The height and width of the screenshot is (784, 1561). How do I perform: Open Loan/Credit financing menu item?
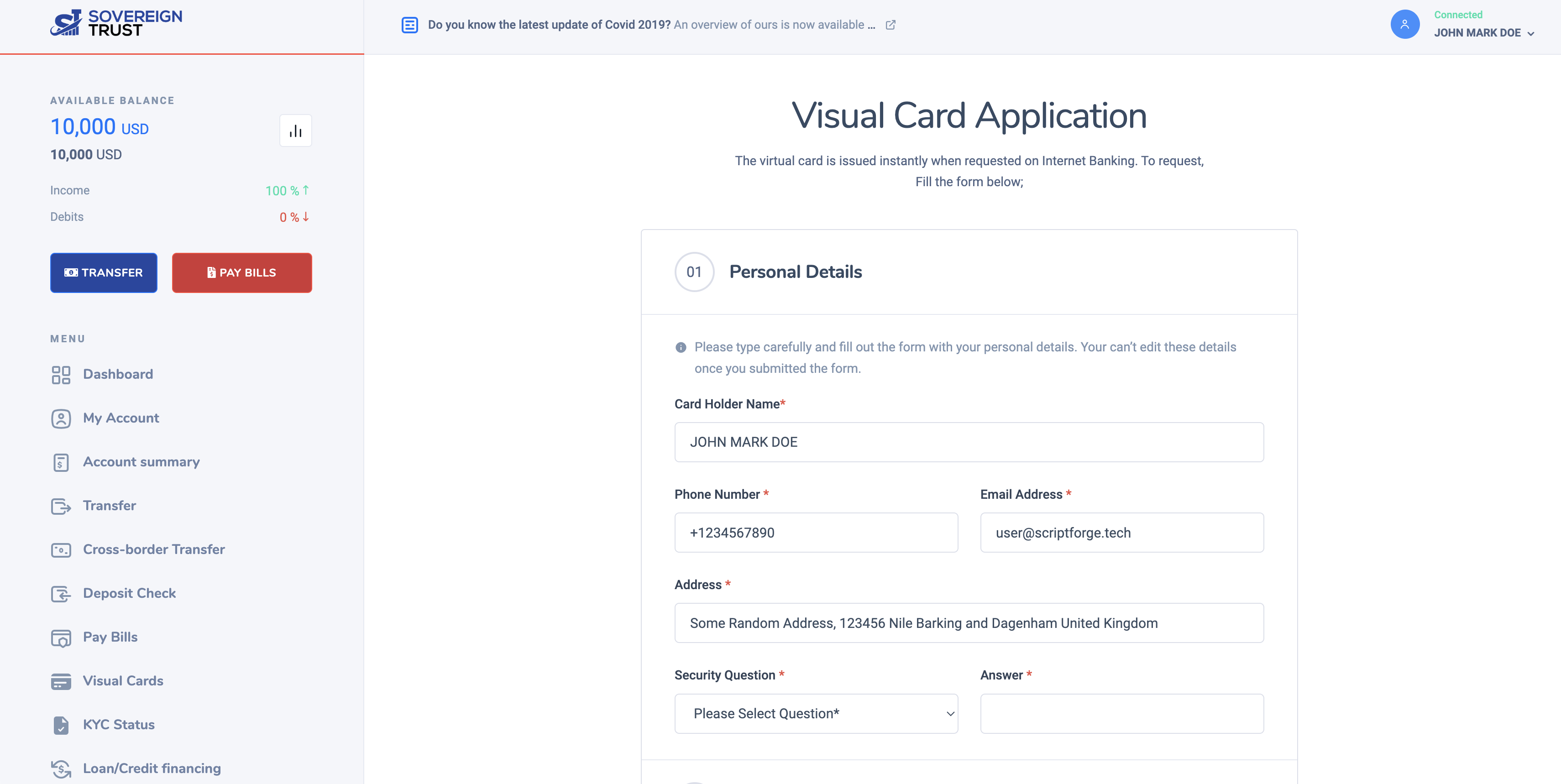[152, 768]
